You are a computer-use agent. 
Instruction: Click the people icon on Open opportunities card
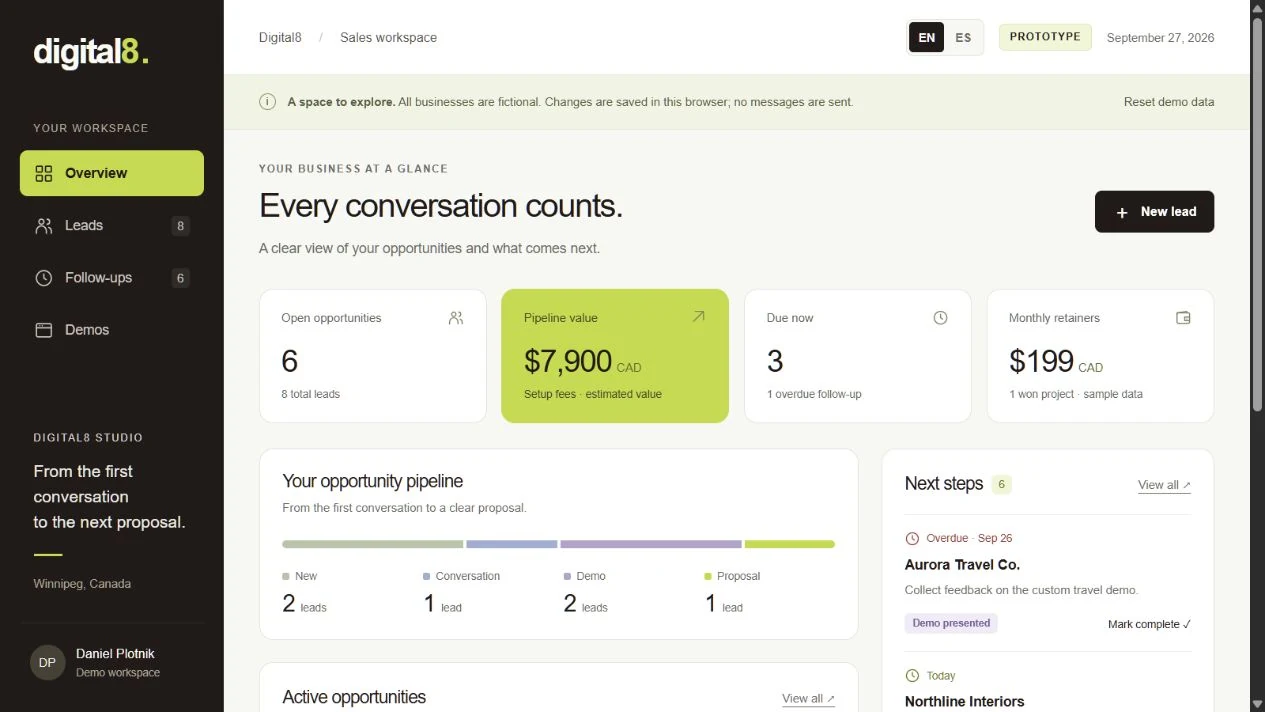coord(456,318)
